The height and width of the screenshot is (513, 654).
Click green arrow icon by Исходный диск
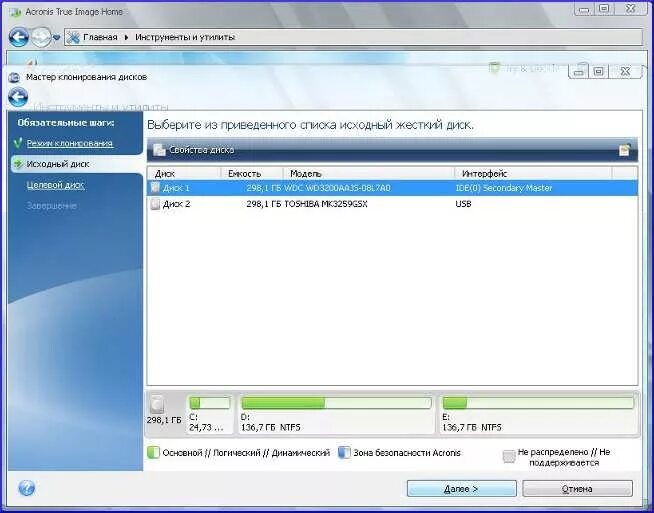click(x=18, y=164)
